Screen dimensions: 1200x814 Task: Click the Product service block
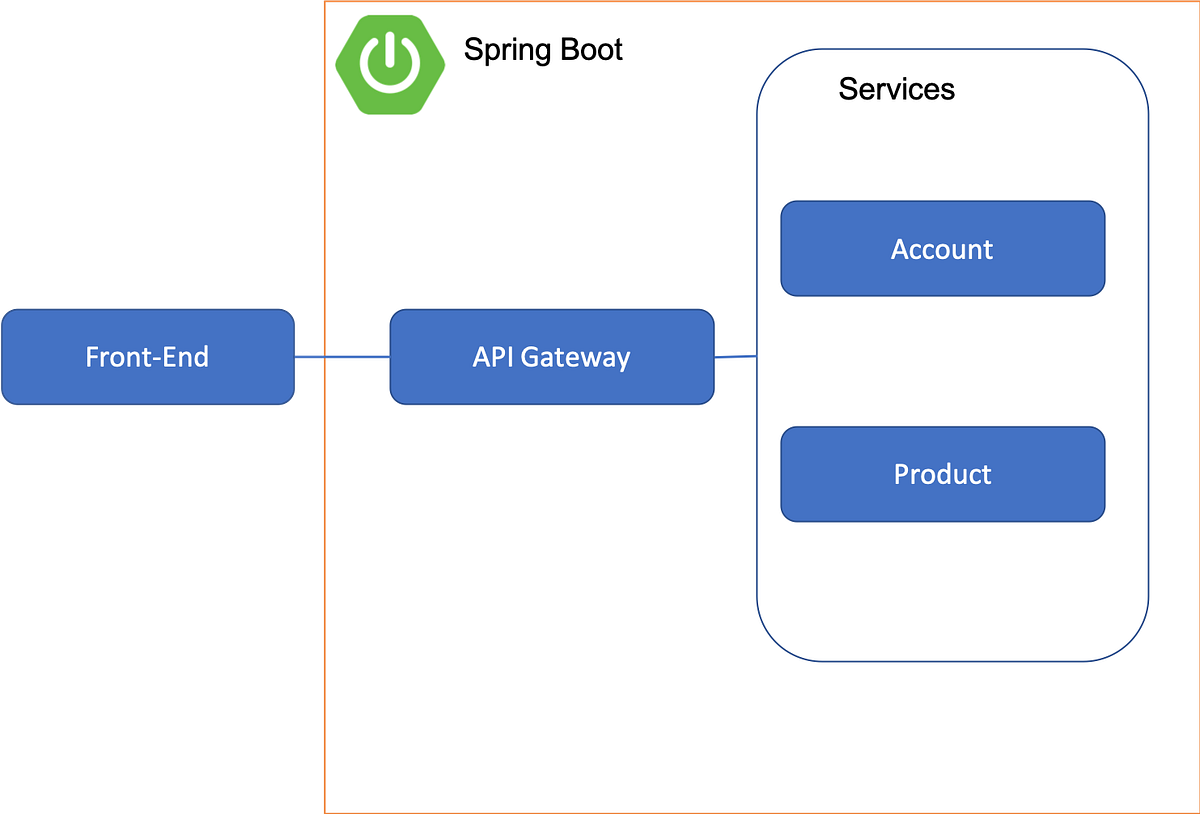pyautogui.click(x=941, y=474)
